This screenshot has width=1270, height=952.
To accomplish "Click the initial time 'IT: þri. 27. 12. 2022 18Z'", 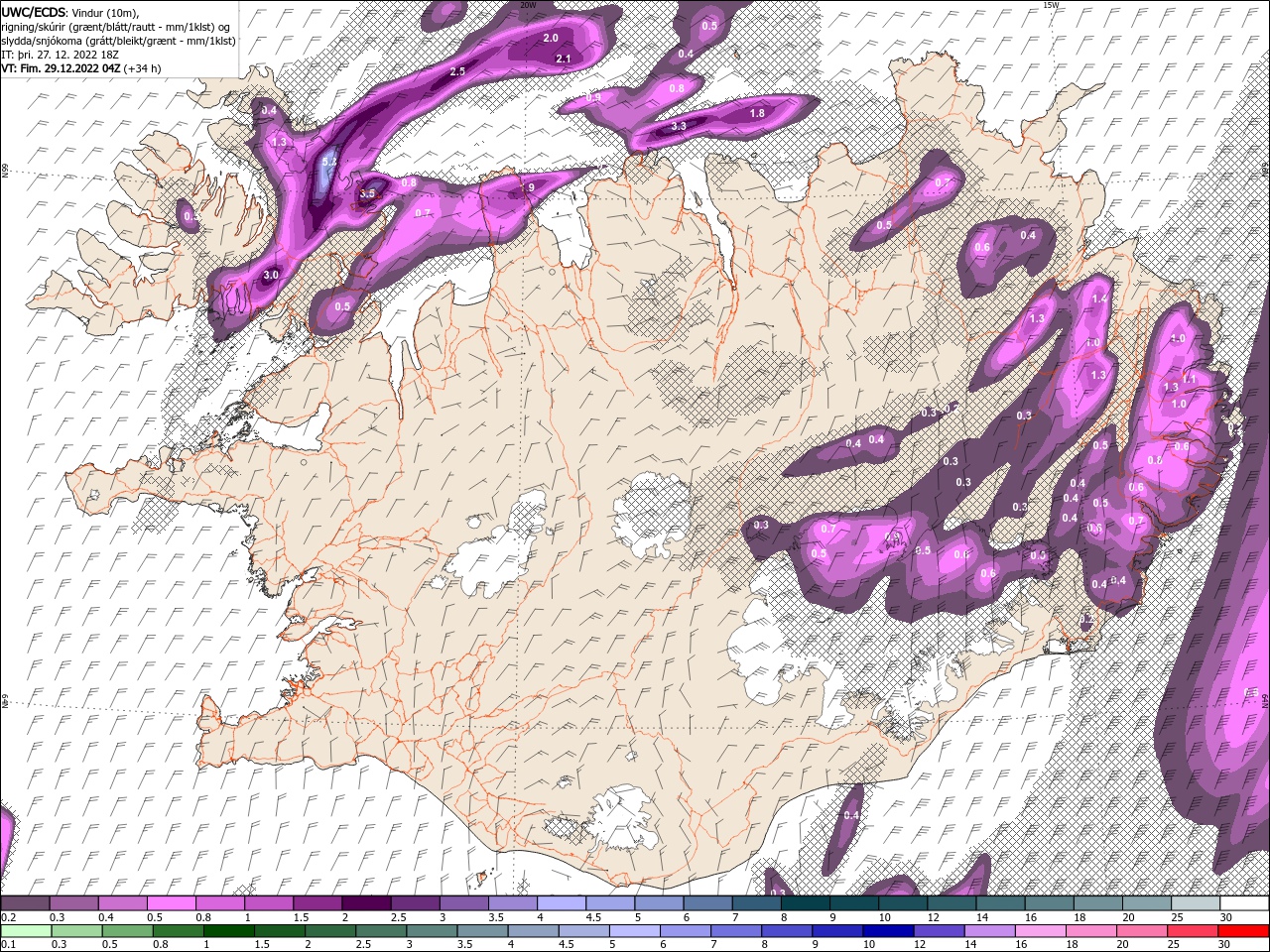I will point(62,55).
